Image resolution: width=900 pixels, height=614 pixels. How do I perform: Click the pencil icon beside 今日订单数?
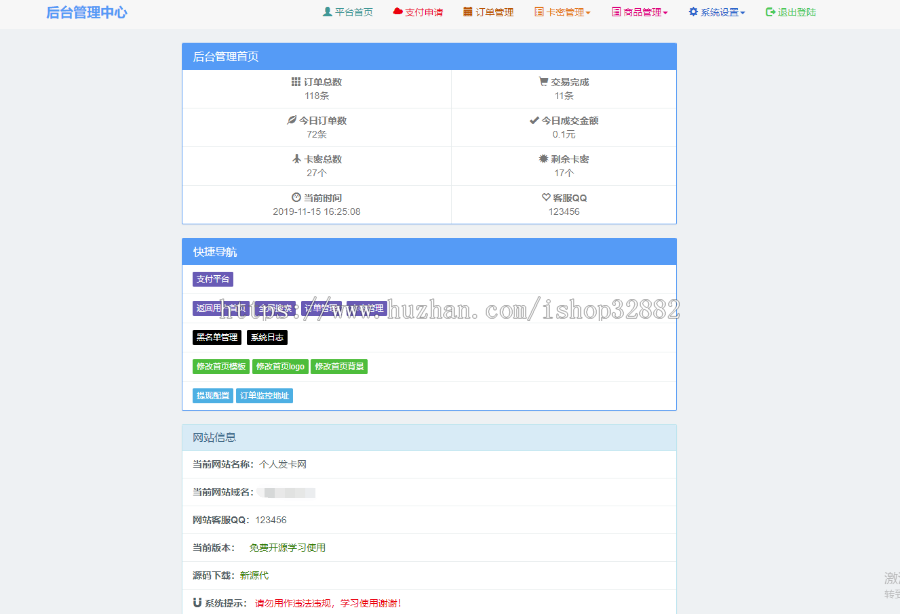point(290,119)
